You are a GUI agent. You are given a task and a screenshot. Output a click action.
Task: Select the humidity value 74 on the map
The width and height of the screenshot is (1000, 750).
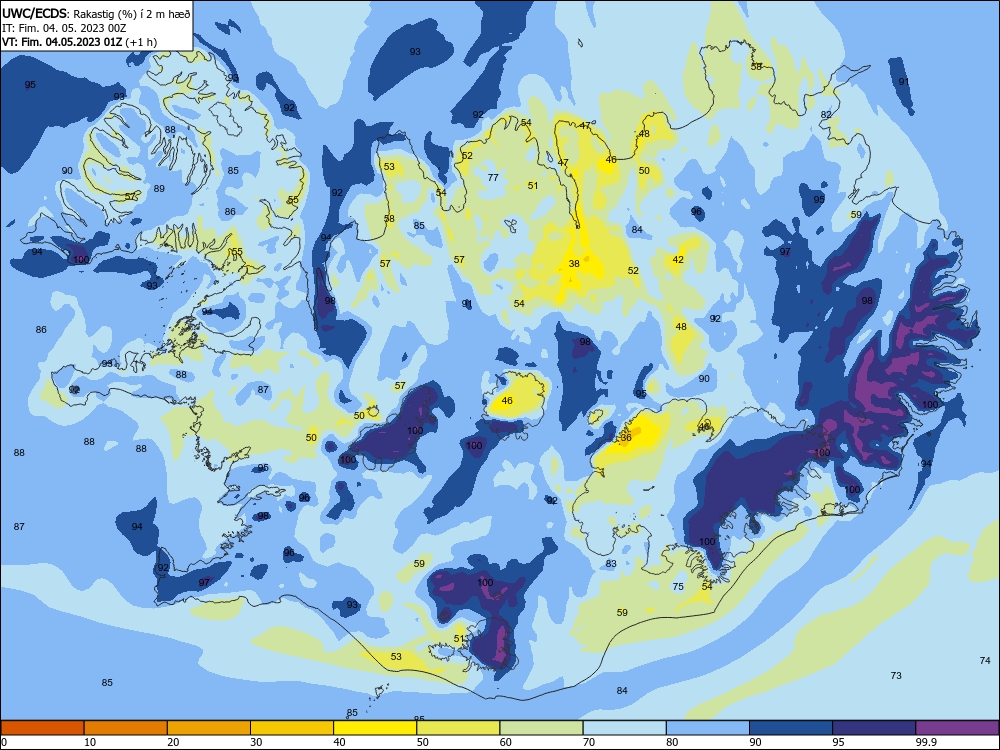(x=985, y=661)
